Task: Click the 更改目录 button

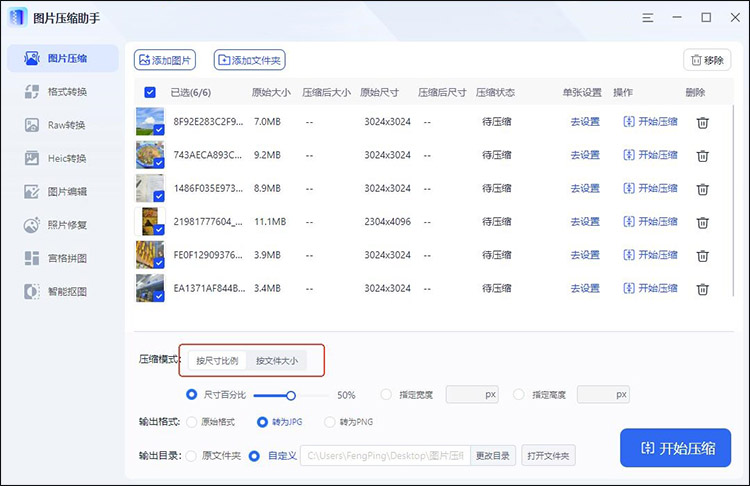Action: (493, 456)
